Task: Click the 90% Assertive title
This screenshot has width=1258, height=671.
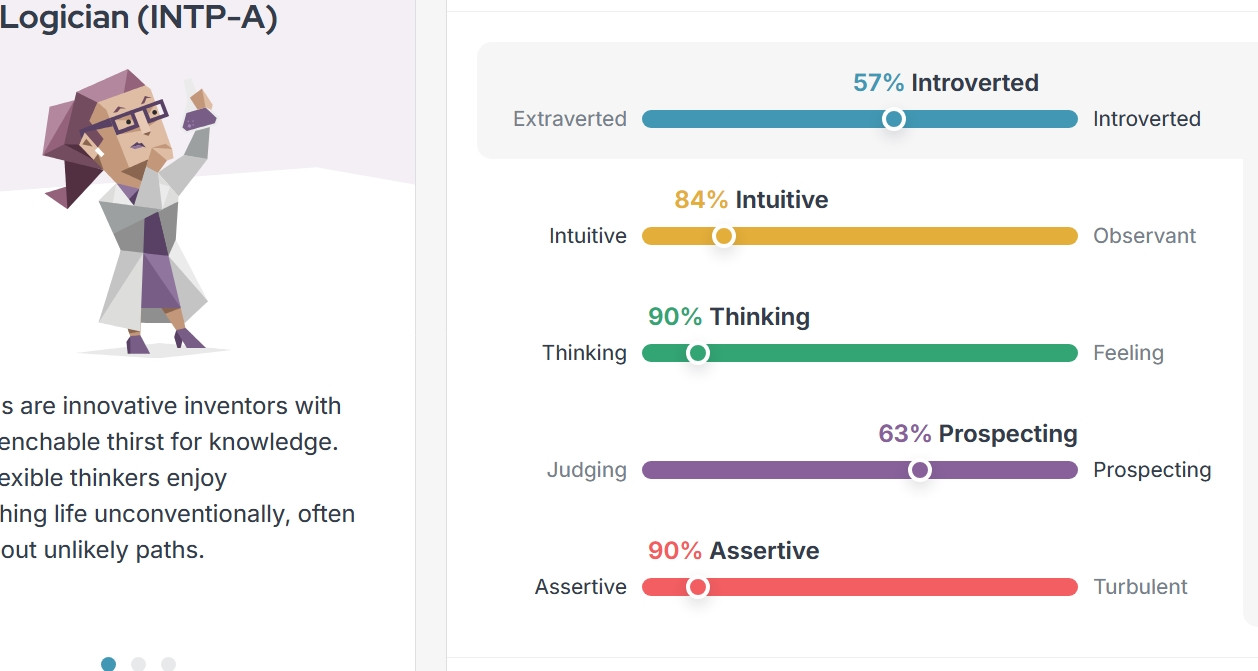Action: pos(733,551)
